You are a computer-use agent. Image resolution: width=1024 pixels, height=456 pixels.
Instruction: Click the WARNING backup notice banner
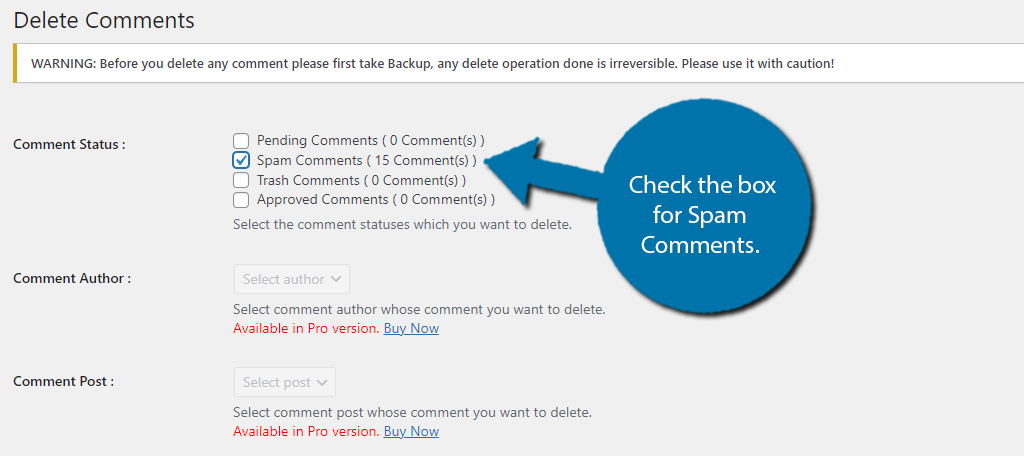(518, 63)
